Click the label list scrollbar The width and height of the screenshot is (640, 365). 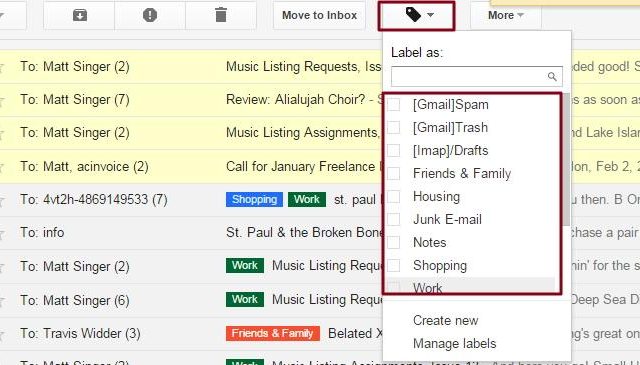coord(567,160)
